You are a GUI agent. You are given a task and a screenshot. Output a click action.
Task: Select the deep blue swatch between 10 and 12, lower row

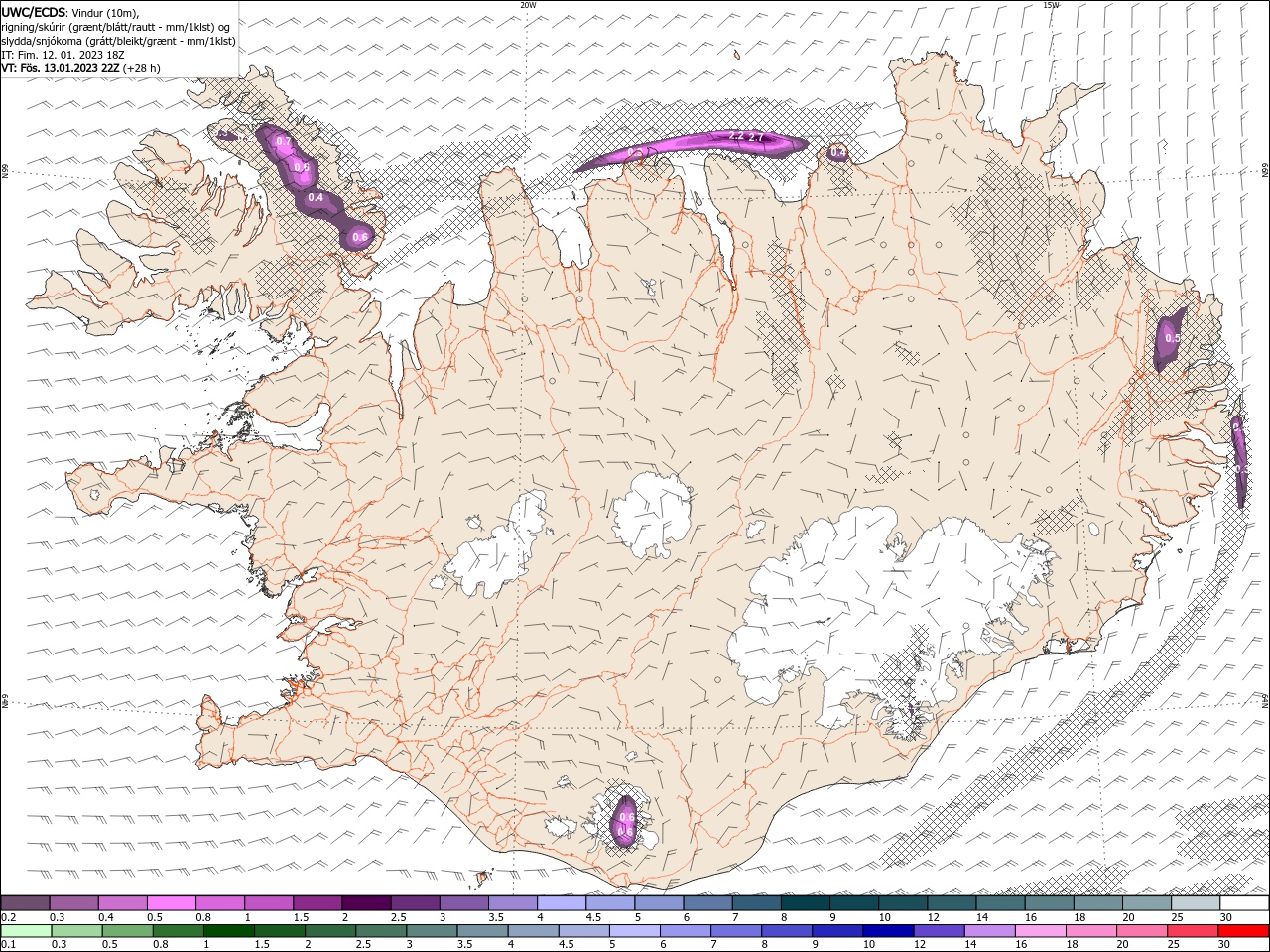click(x=888, y=931)
